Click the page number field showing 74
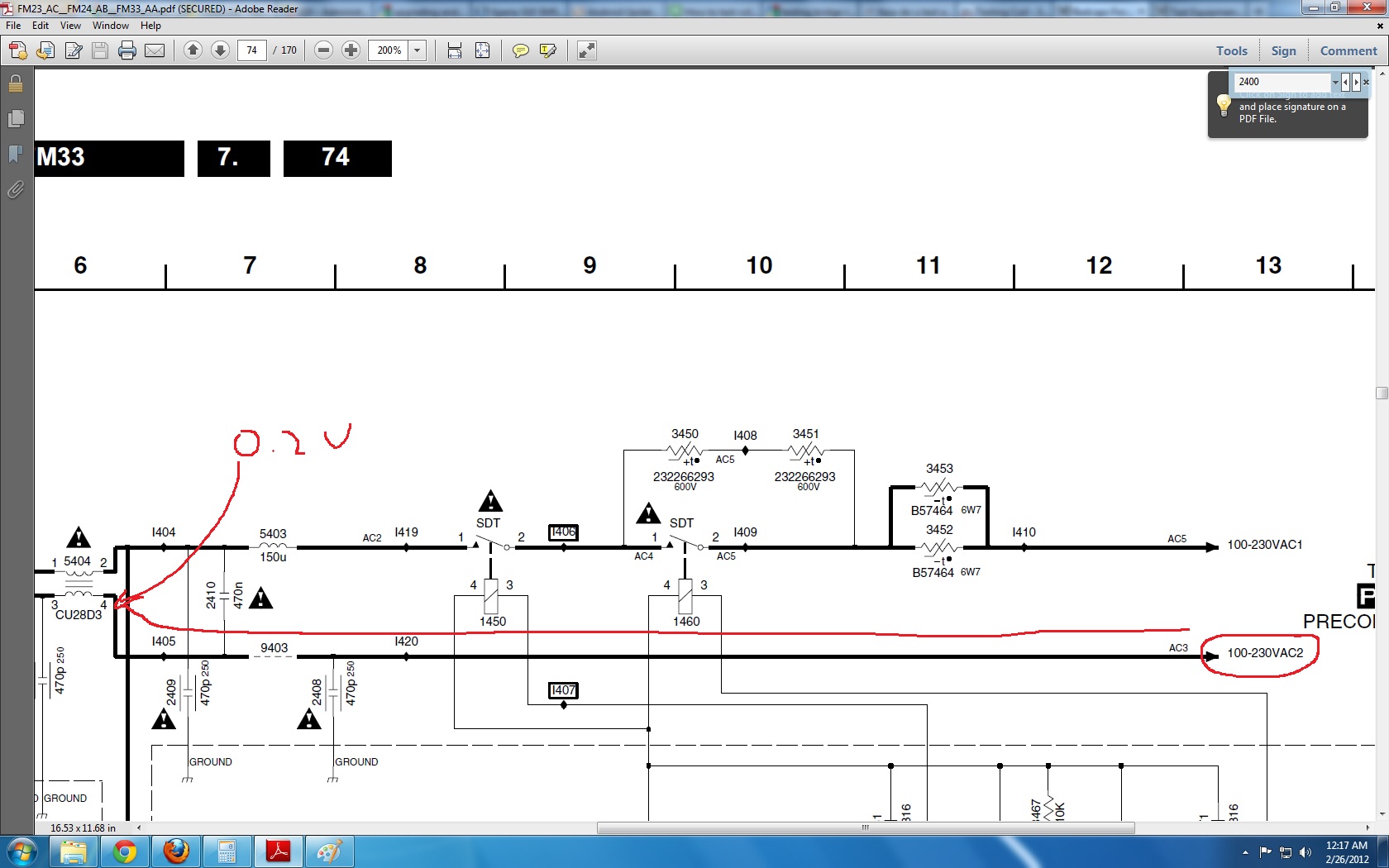 (251, 50)
